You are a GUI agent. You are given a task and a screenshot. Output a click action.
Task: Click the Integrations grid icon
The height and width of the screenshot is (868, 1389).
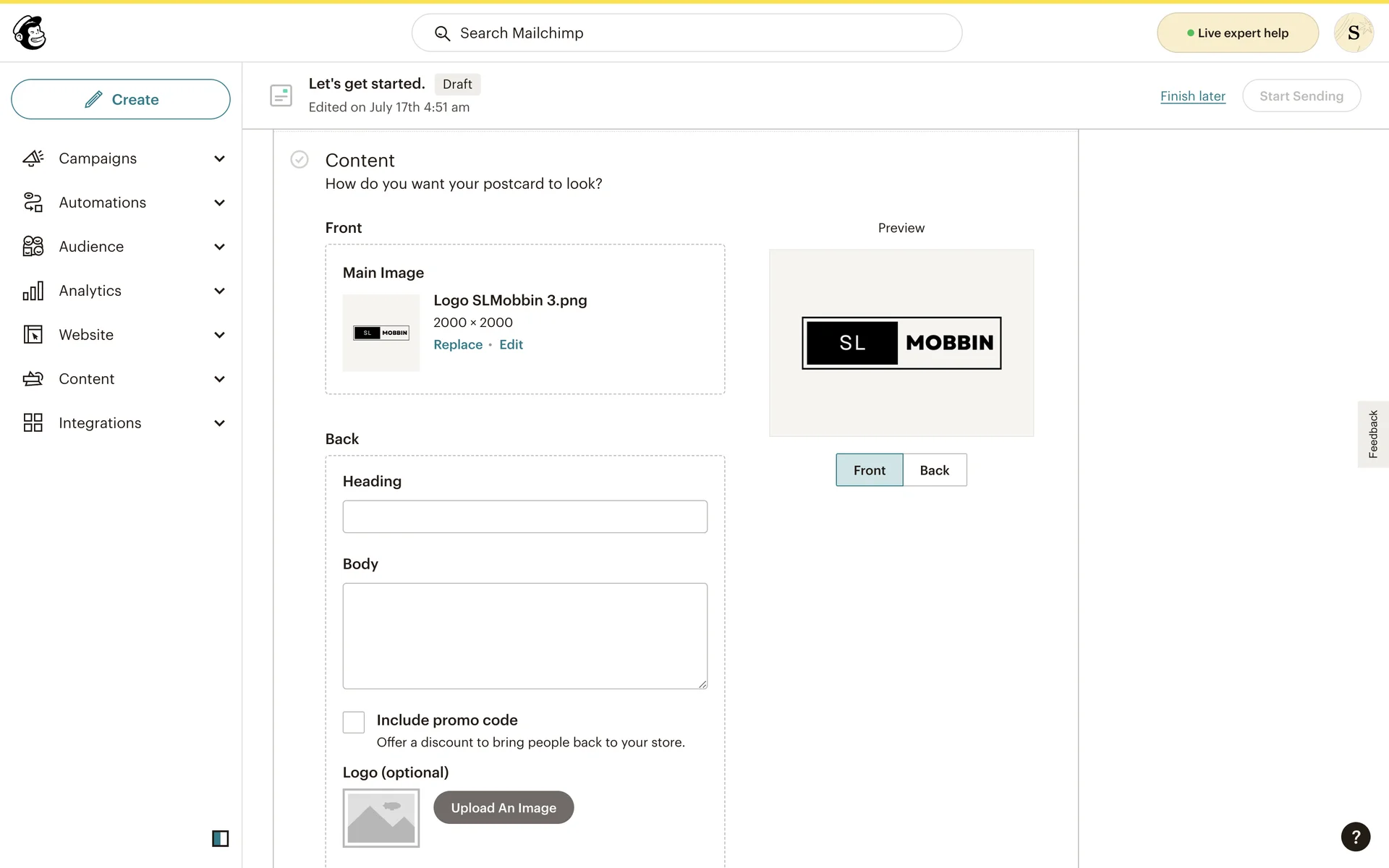tap(33, 423)
